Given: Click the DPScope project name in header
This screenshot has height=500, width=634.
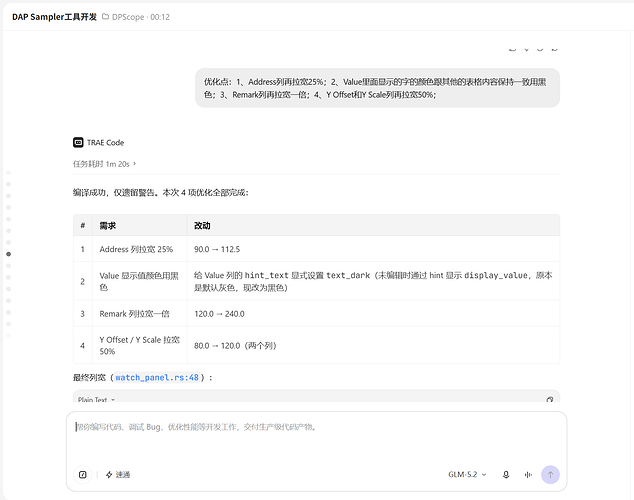Looking at the screenshot, I should pyautogui.click(x=128, y=17).
